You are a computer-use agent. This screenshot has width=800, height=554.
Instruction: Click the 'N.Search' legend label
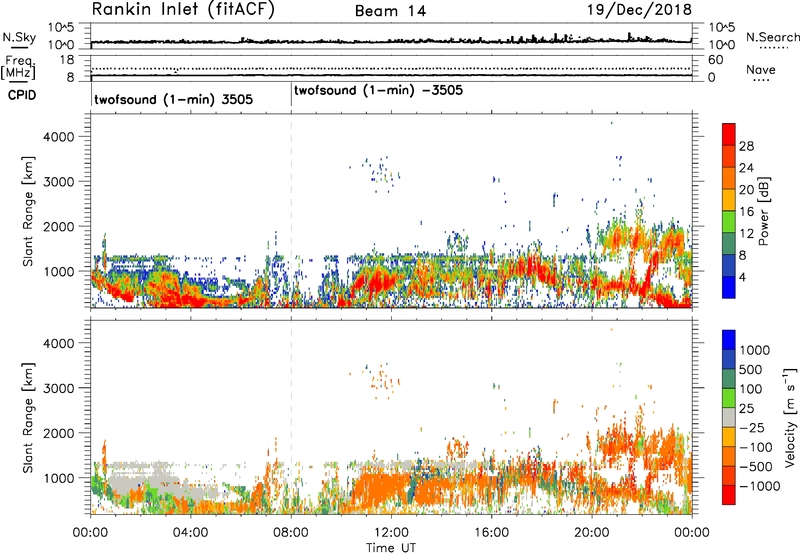point(772,37)
